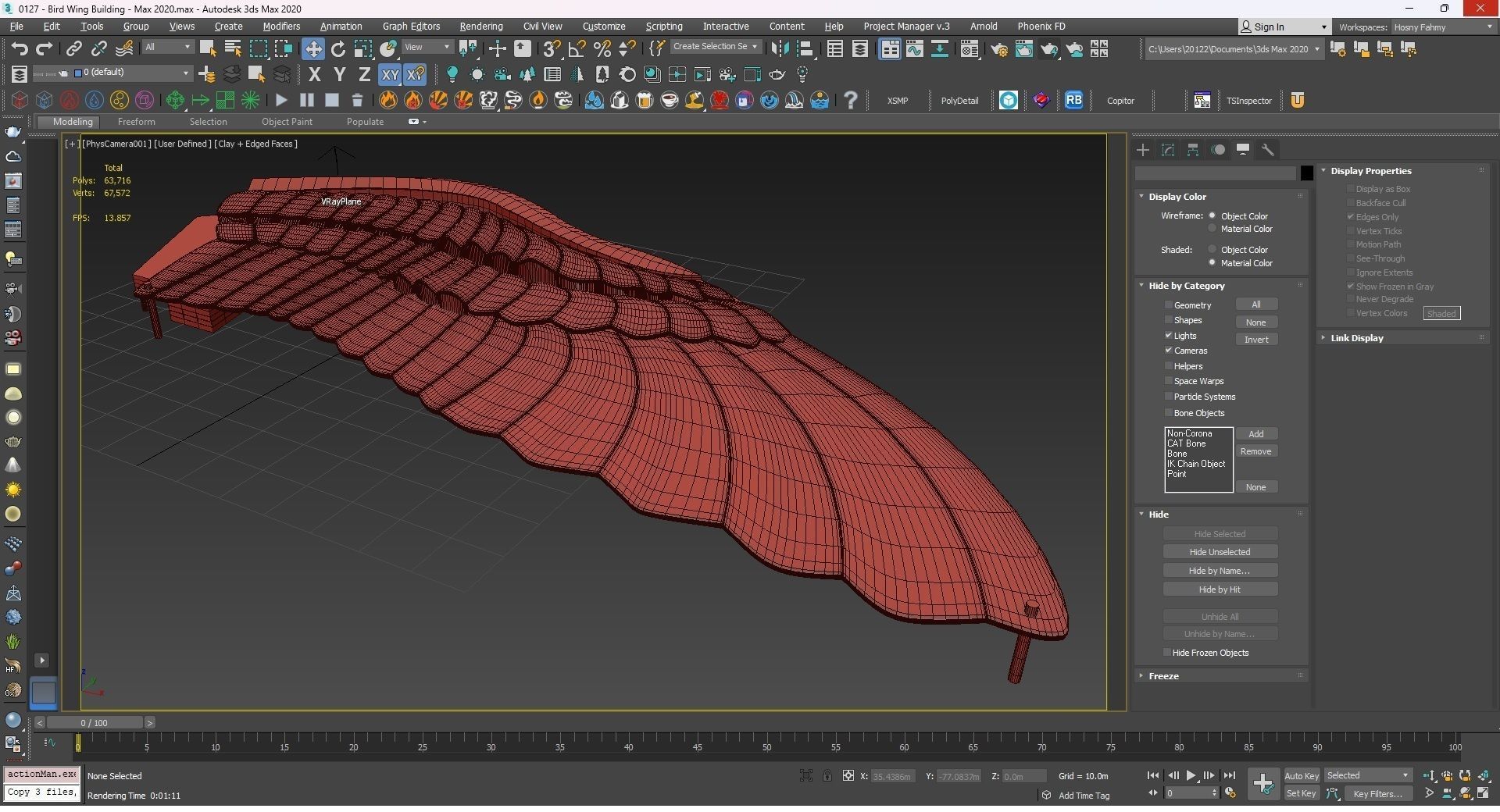1500x812 pixels.
Task: Enable the Space Warps checkbox
Action: (x=1169, y=381)
